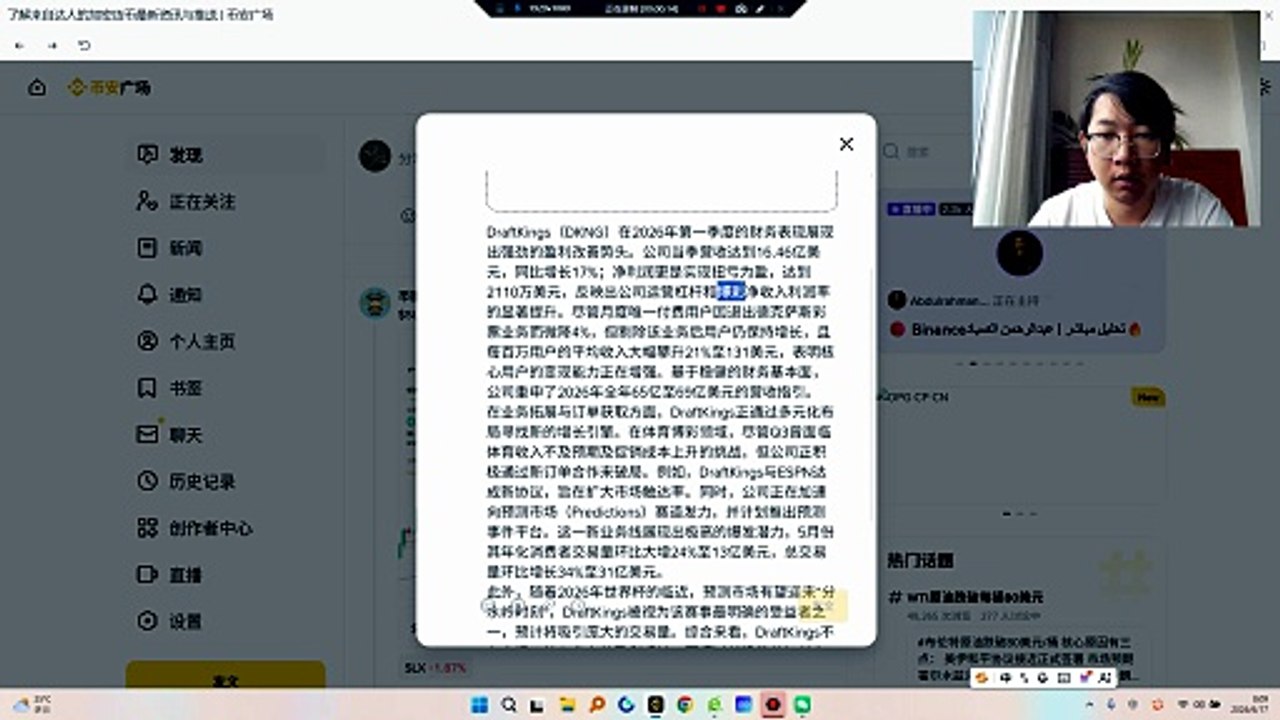Click the Discover icon next to 发现
Image resolution: width=1280 pixels, height=720 pixels.
coord(147,155)
